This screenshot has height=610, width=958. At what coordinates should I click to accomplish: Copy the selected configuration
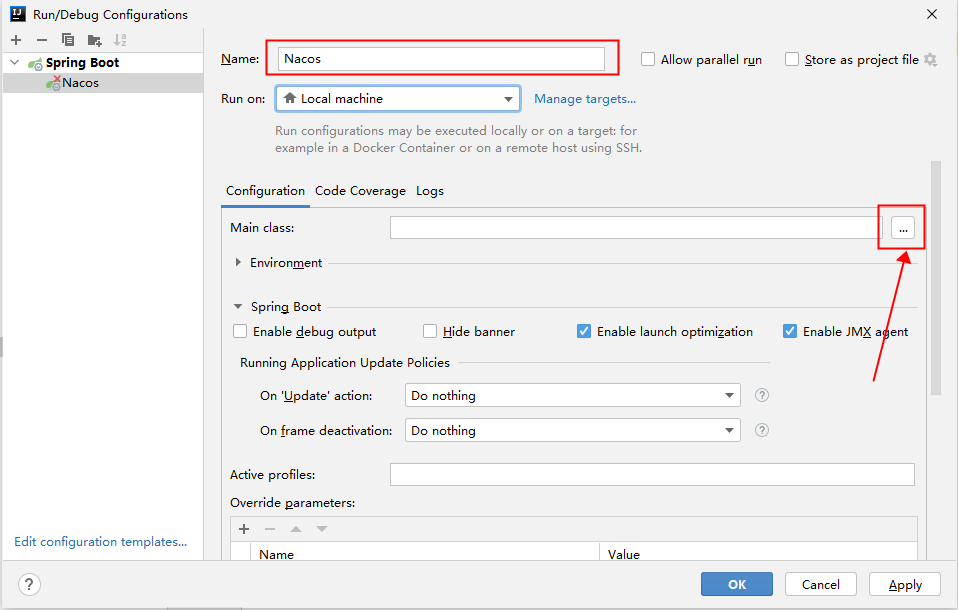68,40
